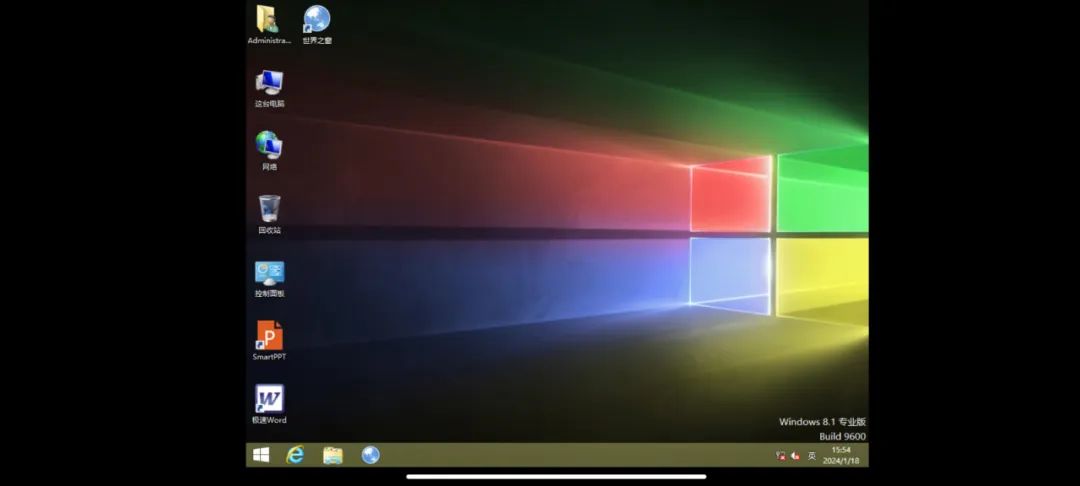Open the Windows Start button
Viewport: 1080px width, 486px height.
coord(261,455)
